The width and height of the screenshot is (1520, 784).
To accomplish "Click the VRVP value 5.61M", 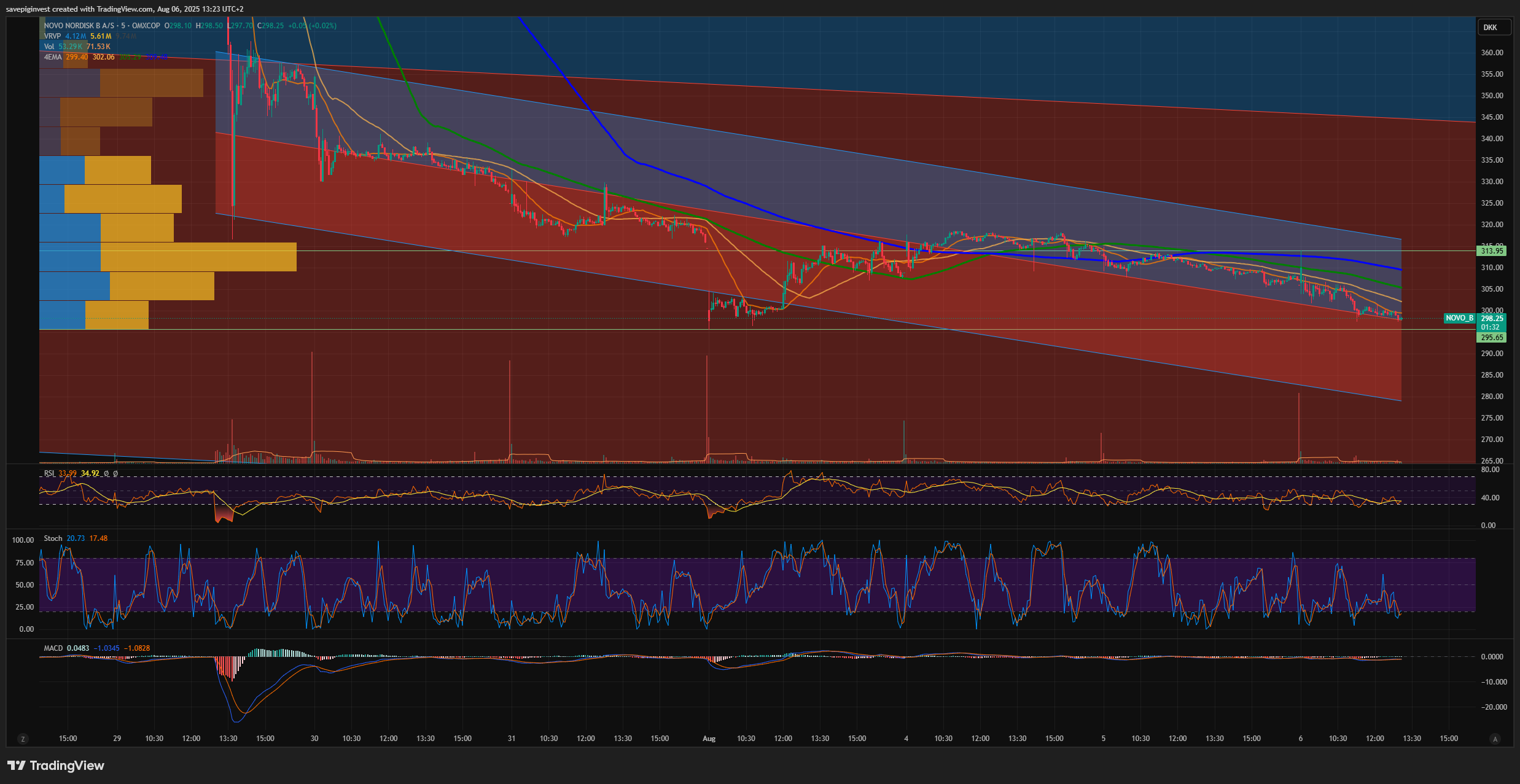I will (x=101, y=36).
